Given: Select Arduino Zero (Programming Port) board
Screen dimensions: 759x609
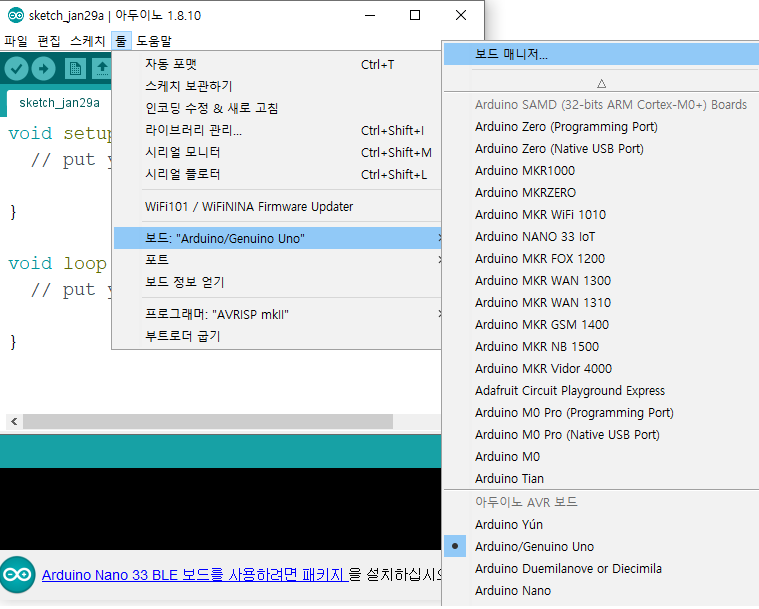Looking at the screenshot, I should click(601, 127).
